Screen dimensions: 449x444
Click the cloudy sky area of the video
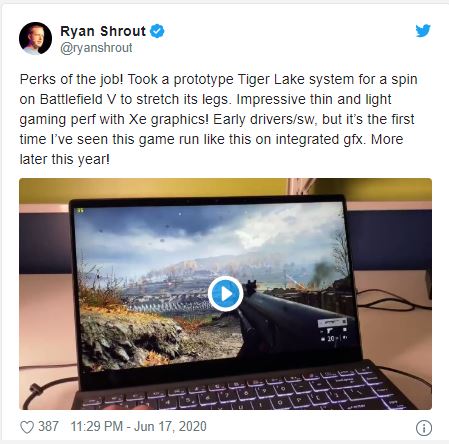pyautogui.click(x=207, y=230)
